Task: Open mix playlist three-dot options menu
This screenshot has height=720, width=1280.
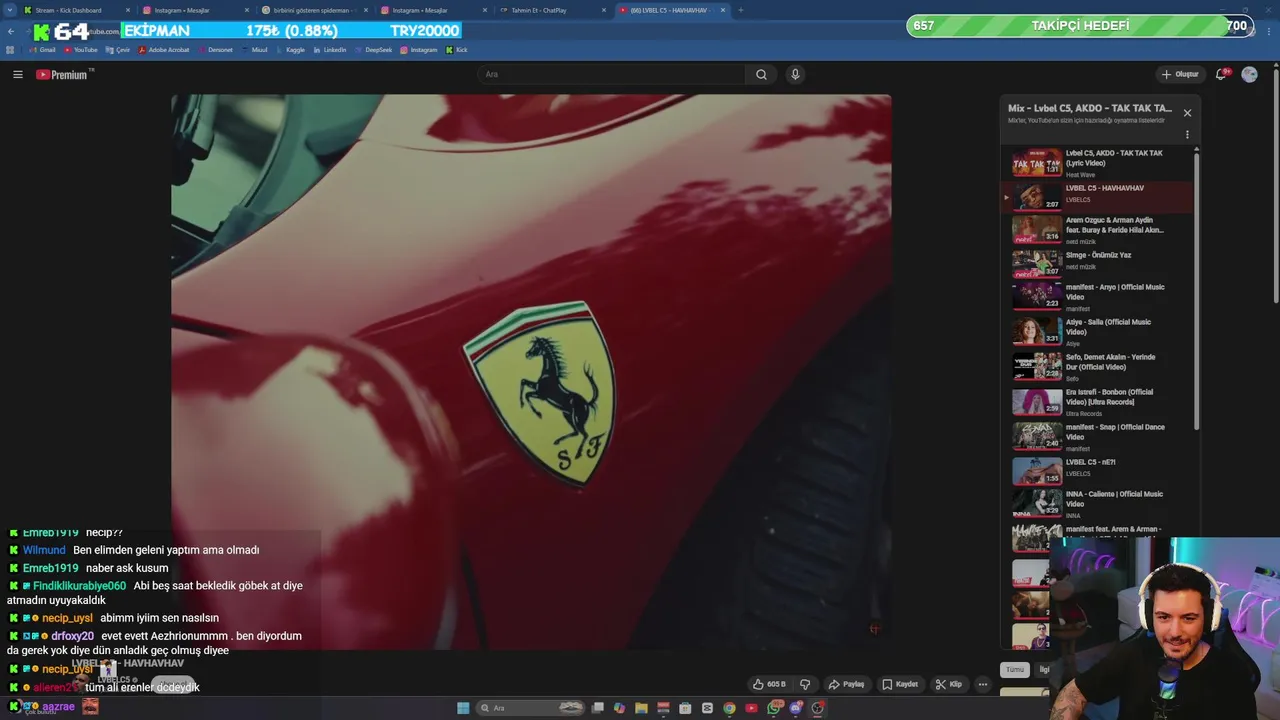Action: click(x=1187, y=134)
